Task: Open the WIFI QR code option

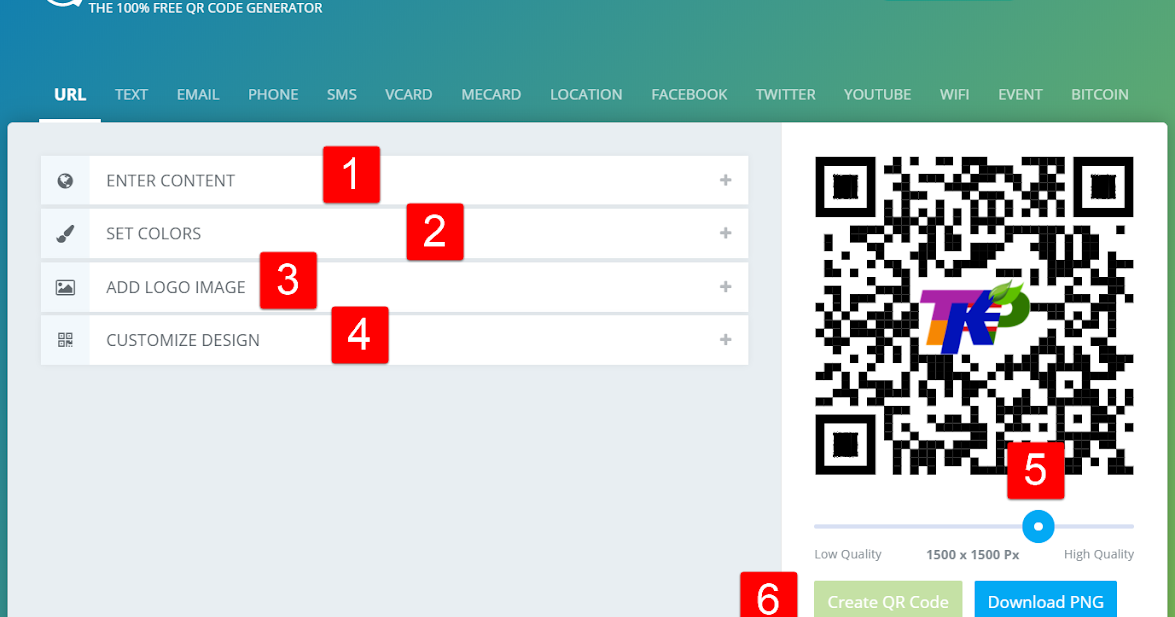Action: 954,94
